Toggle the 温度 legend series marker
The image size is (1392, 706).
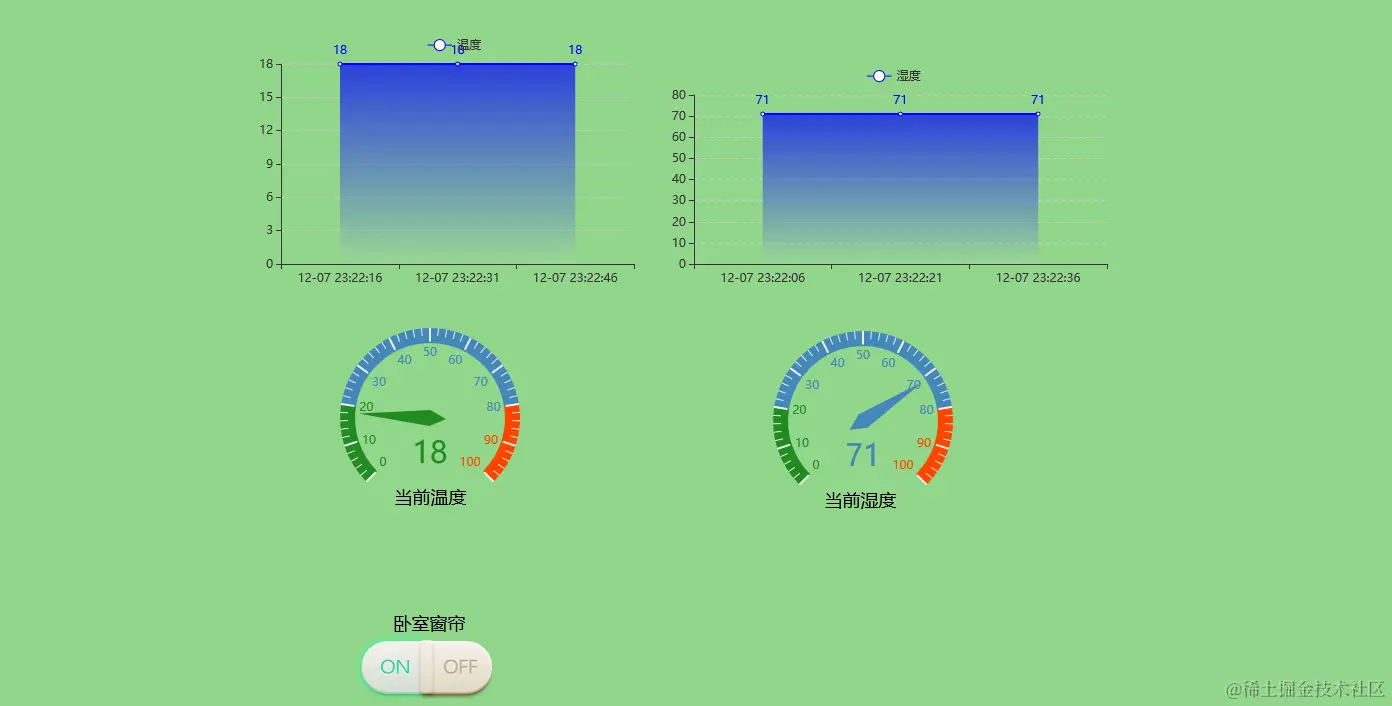(x=440, y=45)
